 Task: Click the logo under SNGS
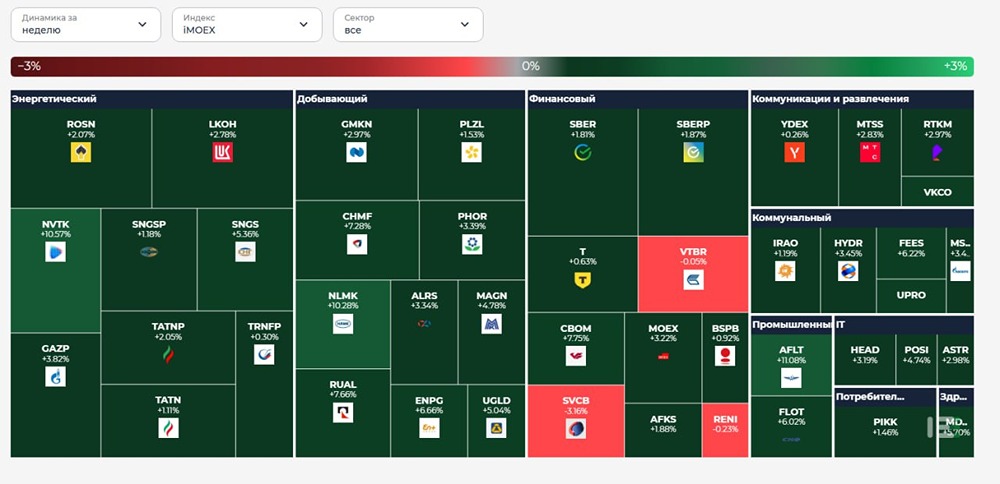(x=245, y=251)
